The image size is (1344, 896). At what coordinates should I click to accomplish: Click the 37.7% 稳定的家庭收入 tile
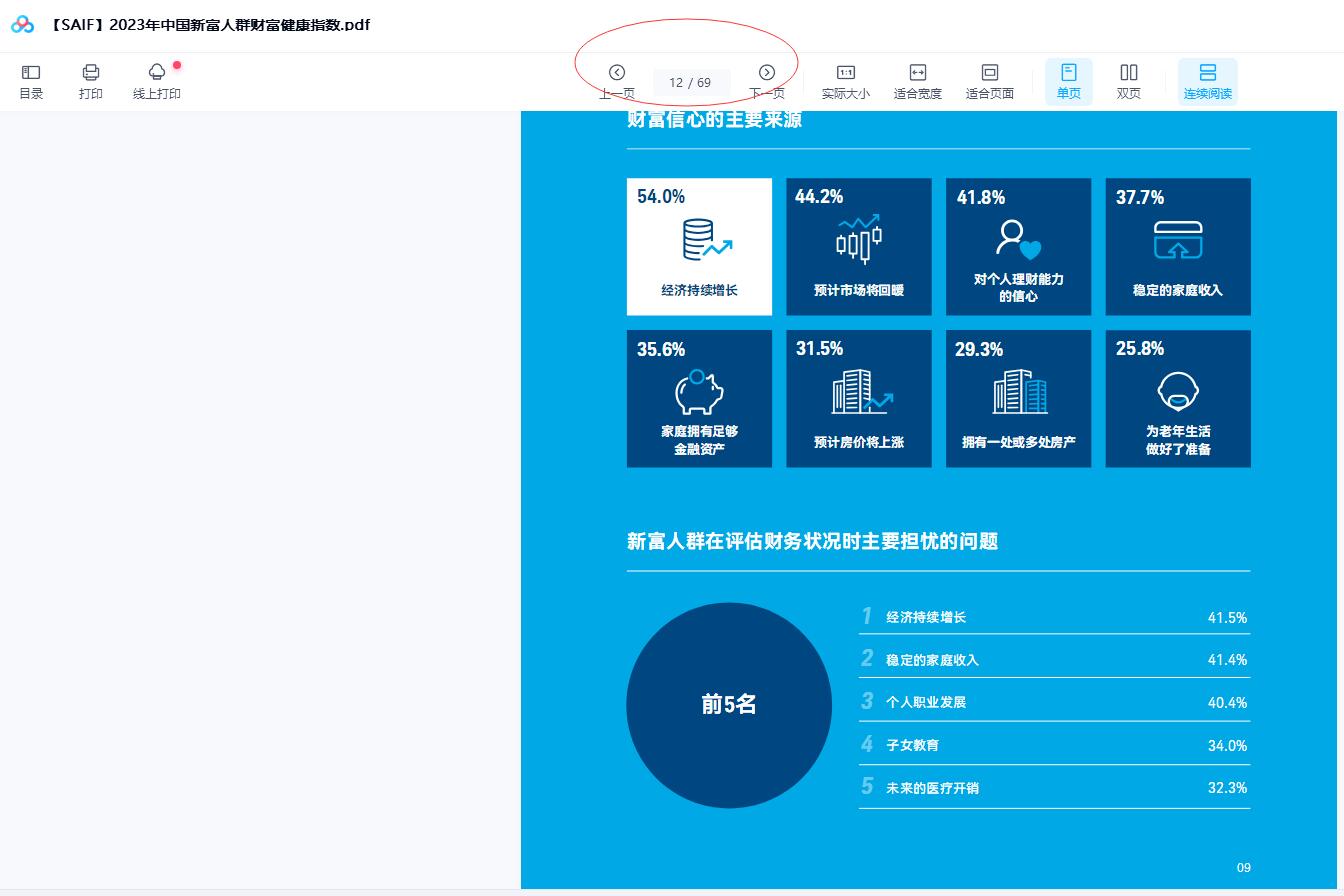(x=1177, y=247)
